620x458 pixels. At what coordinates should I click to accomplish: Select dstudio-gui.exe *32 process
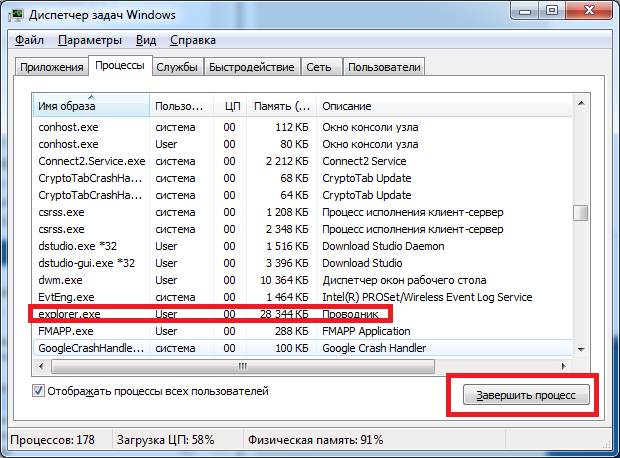click(x=303, y=263)
